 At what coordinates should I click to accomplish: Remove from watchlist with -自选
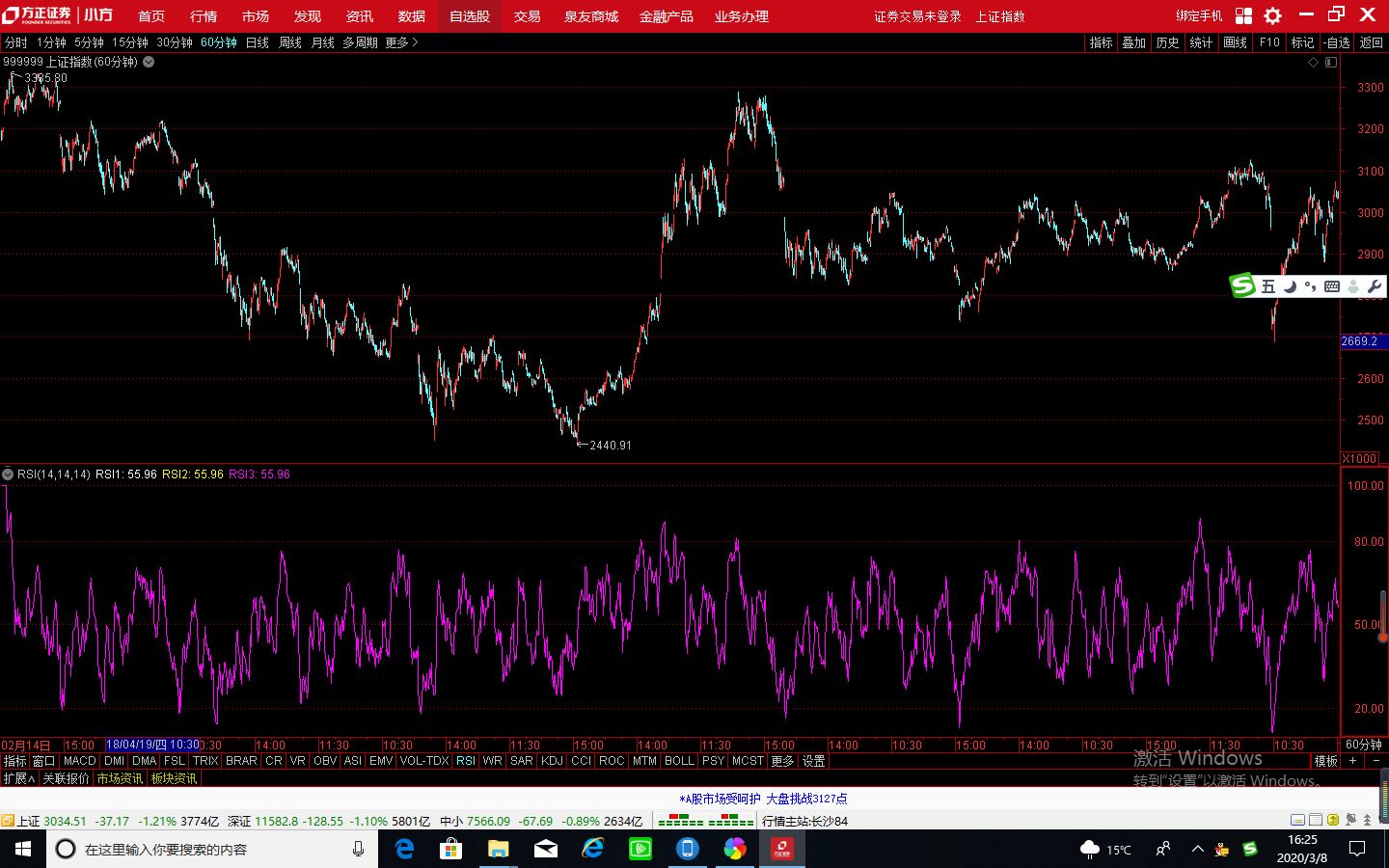(x=1337, y=42)
